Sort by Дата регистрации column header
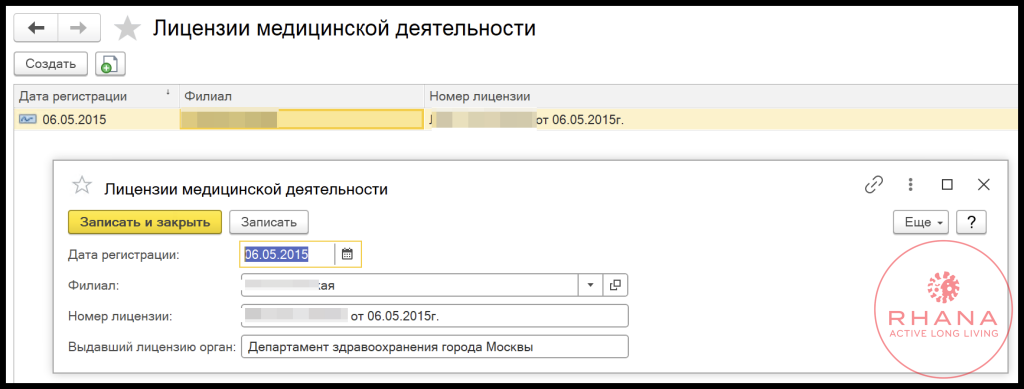The width and height of the screenshot is (1024, 389). tap(96, 97)
